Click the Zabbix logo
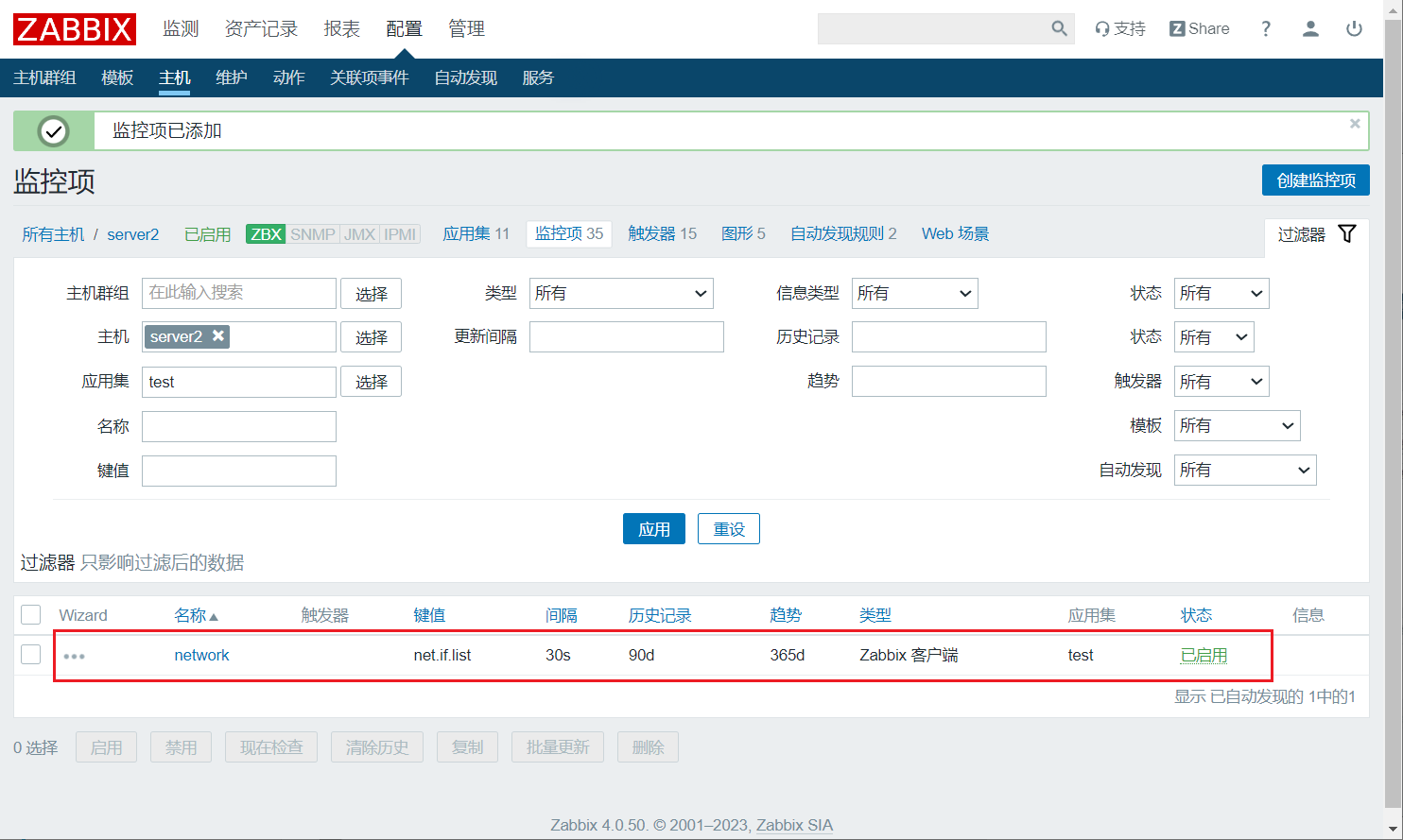 pyautogui.click(x=74, y=29)
